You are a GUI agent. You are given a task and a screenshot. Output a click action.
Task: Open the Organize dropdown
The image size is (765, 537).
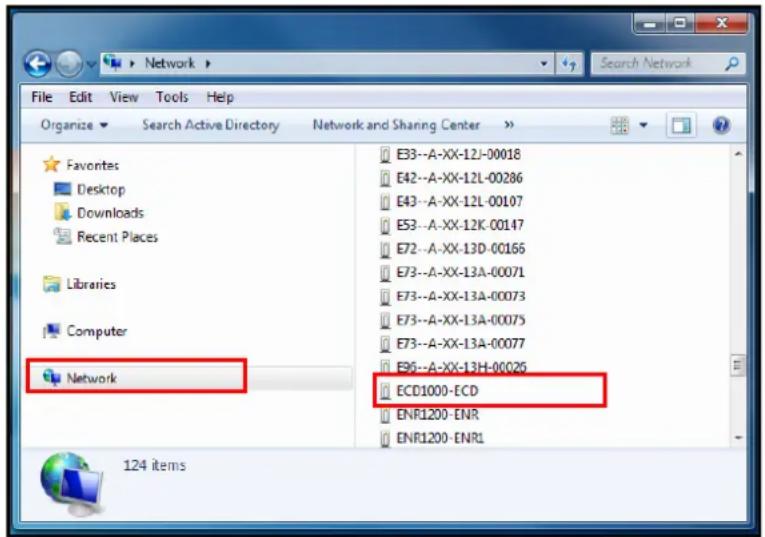click(x=74, y=125)
